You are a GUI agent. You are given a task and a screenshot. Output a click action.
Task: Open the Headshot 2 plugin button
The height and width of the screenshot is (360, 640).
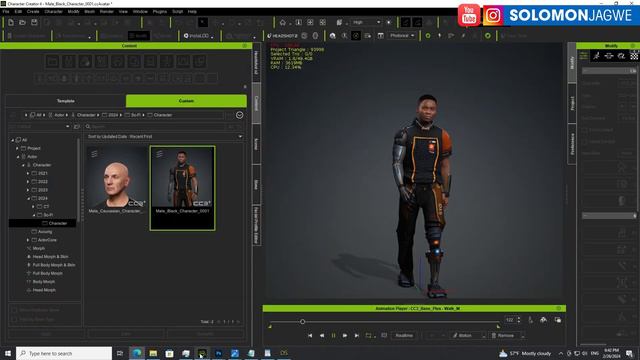coord(282,36)
